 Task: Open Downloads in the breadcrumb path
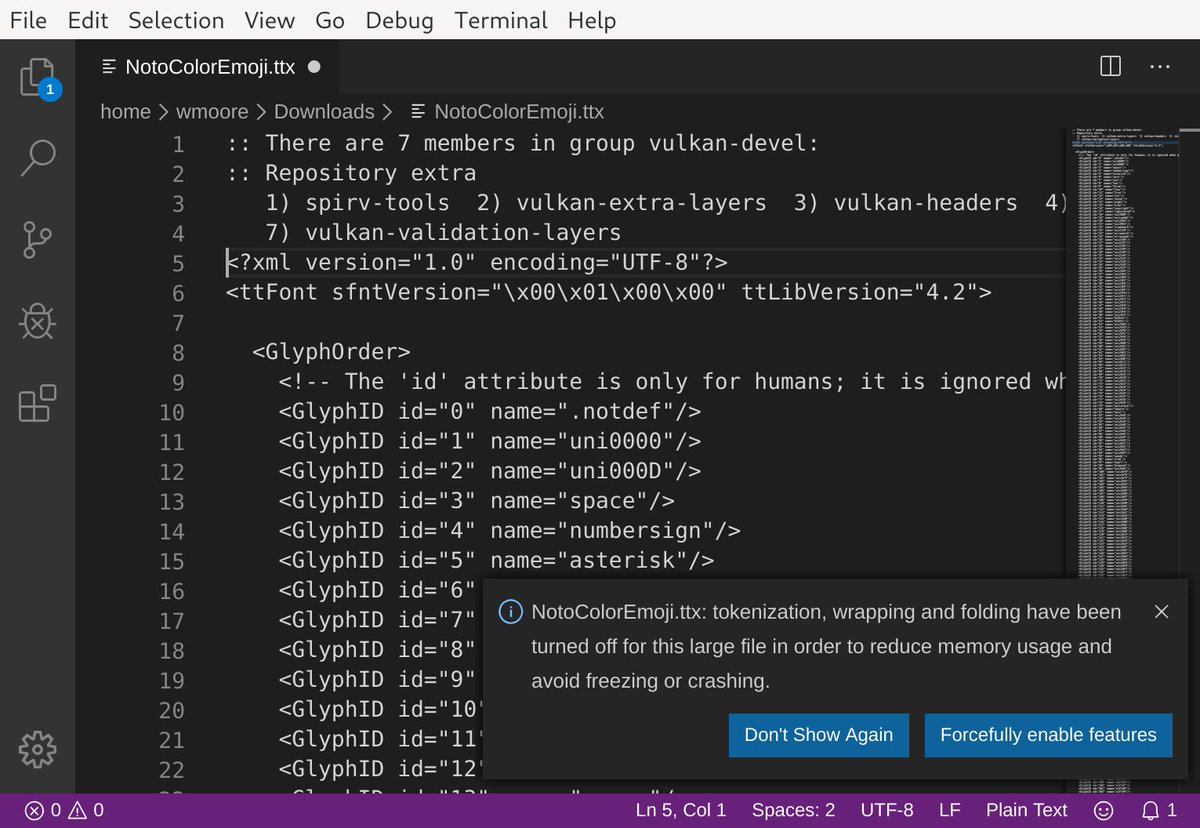coord(324,111)
